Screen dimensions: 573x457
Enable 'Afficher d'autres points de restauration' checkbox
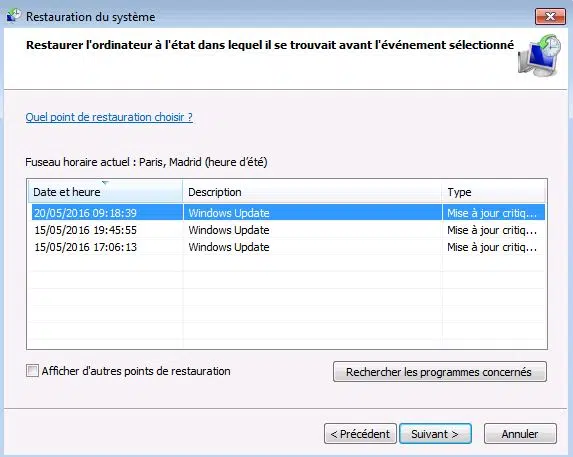pyautogui.click(x=32, y=371)
